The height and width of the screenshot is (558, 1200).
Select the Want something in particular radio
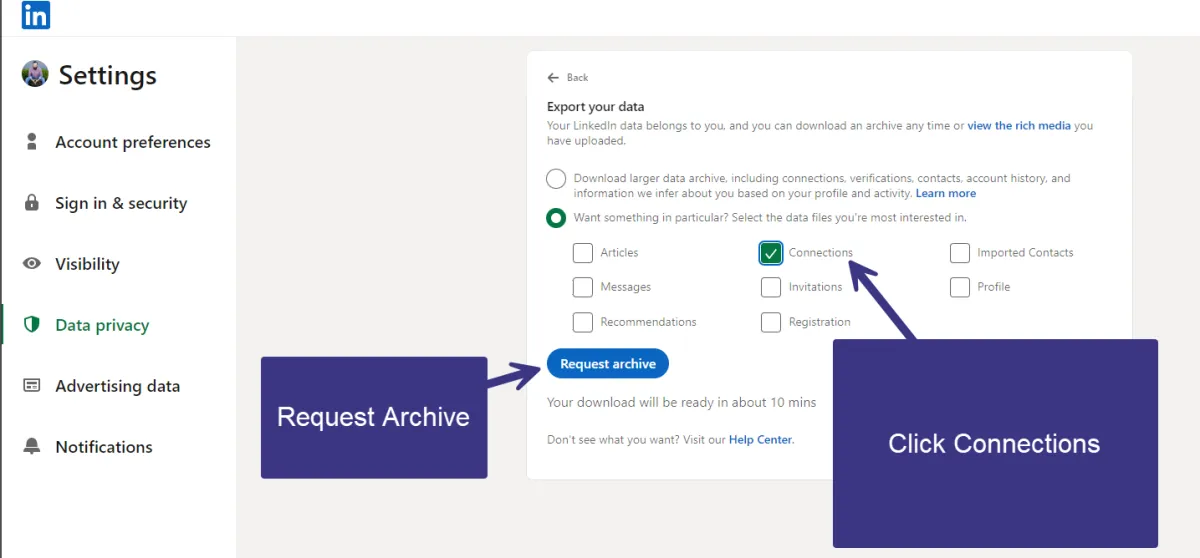(556, 217)
